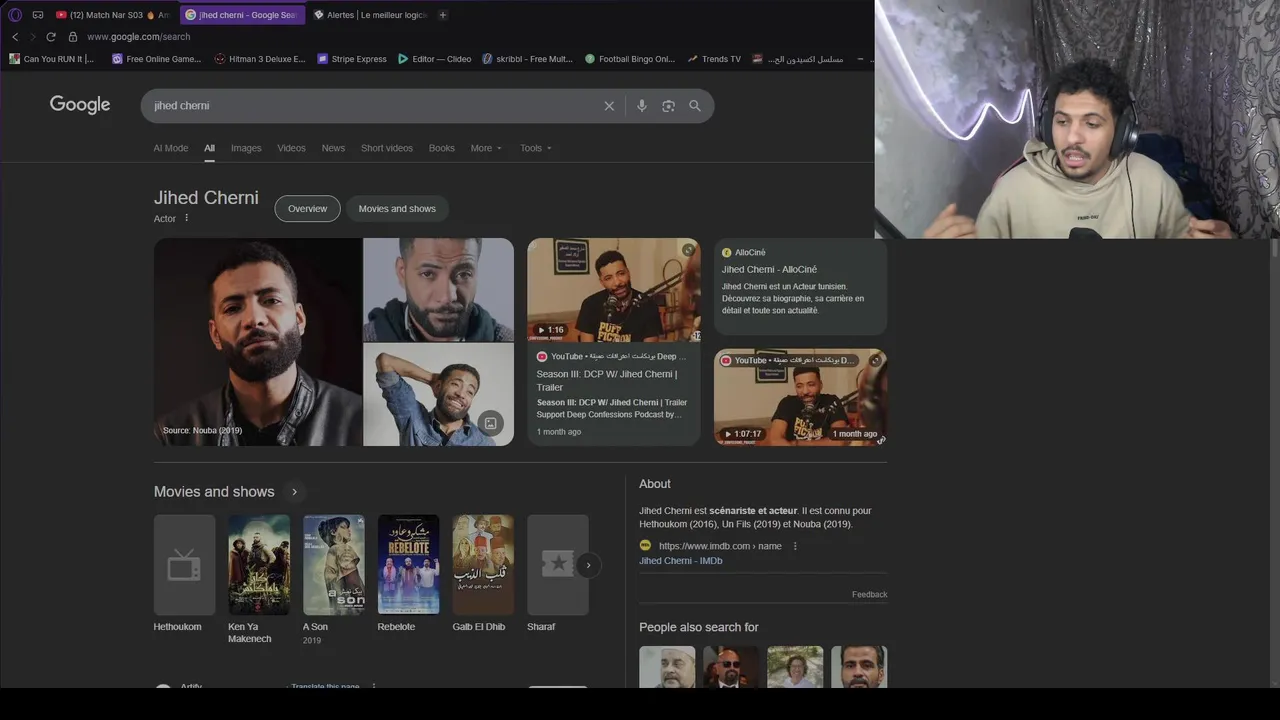Image resolution: width=1280 pixels, height=720 pixels.
Task: Submit search with magnifier icon
Action: point(695,106)
